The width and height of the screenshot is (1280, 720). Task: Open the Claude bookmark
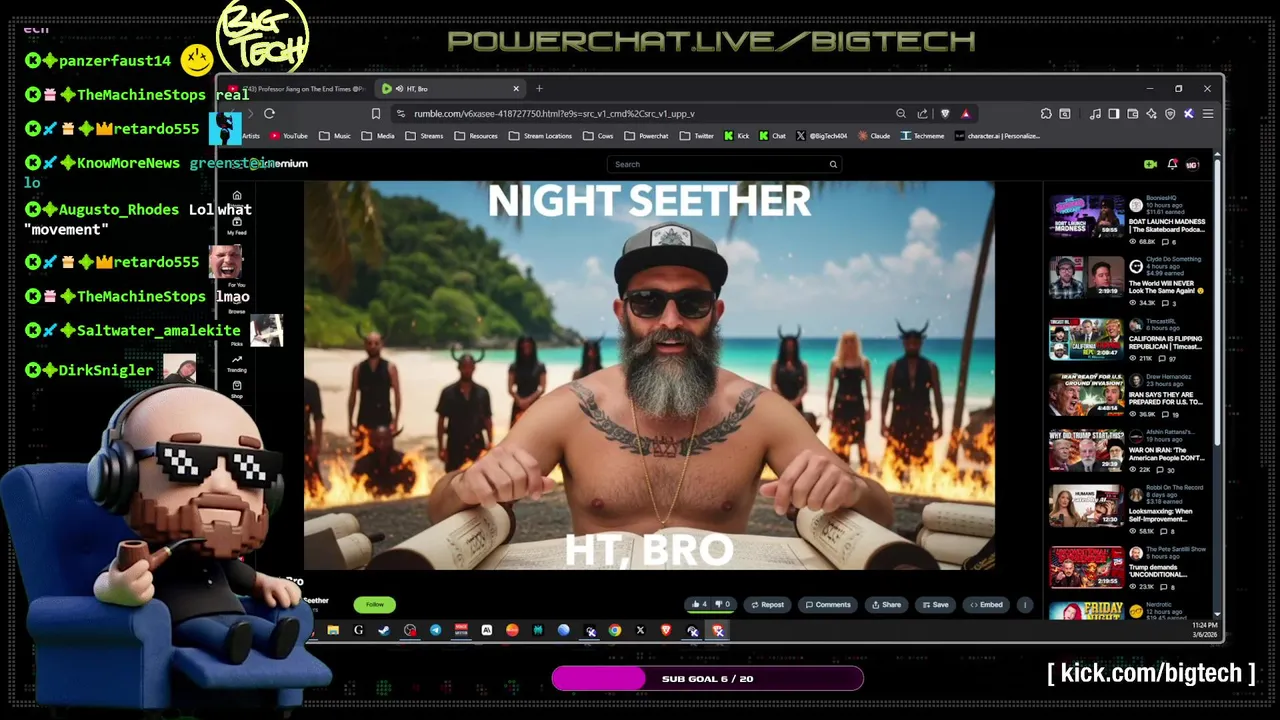873,136
